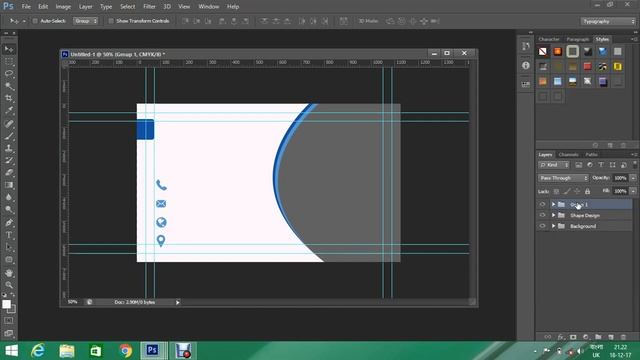Select the History Brush tool

pyautogui.click(x=9, y=160)
